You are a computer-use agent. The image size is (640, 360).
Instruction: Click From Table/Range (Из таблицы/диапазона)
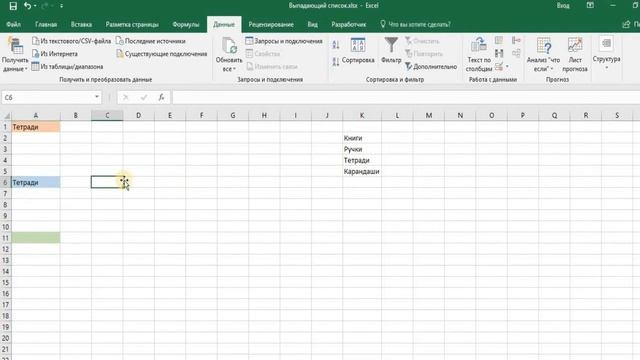tap(67, 67)
